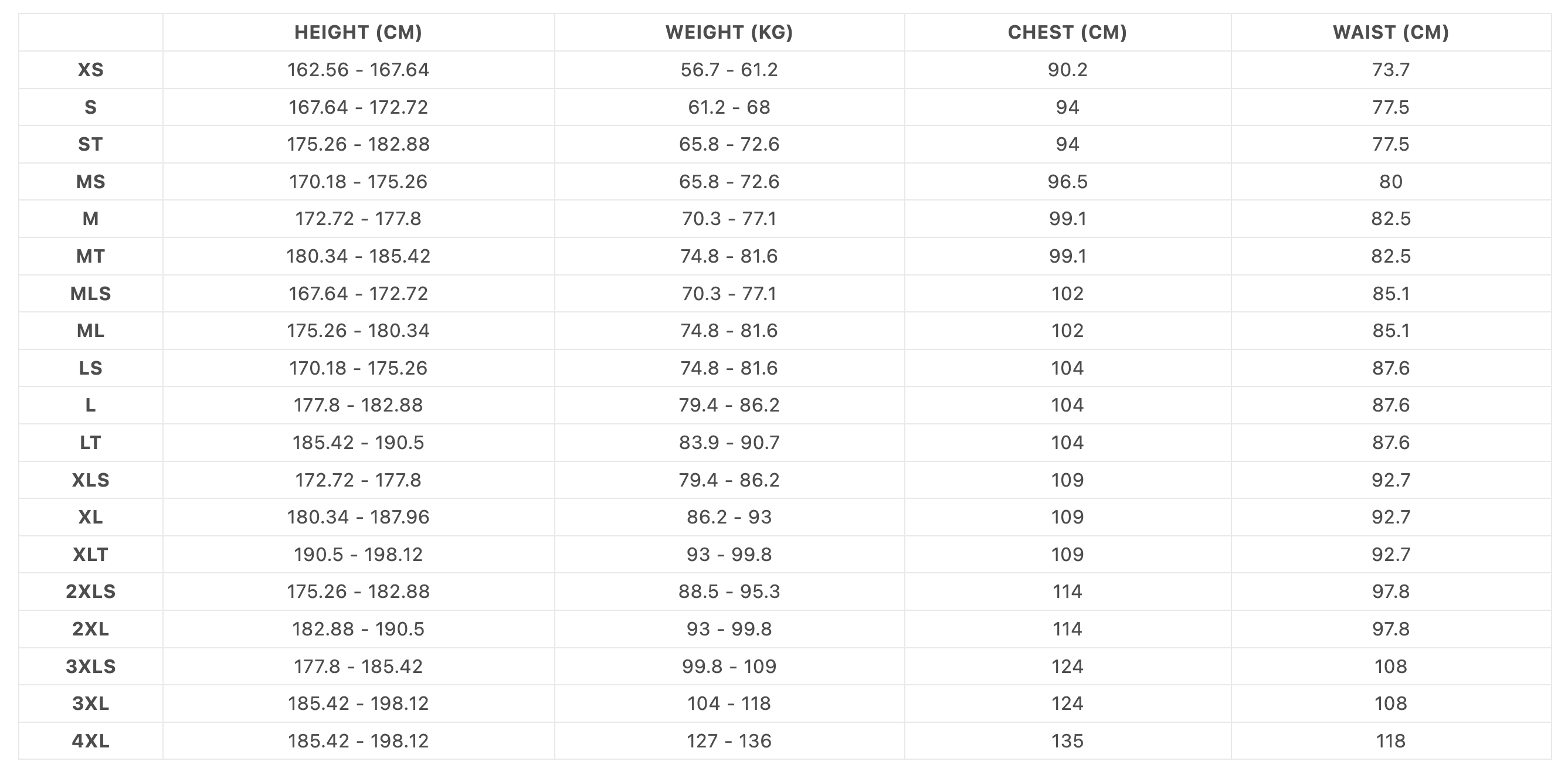1568x775 pixels.
Task: Click waist value 118 in 4XL row
Action: (x=1391, y=741)
